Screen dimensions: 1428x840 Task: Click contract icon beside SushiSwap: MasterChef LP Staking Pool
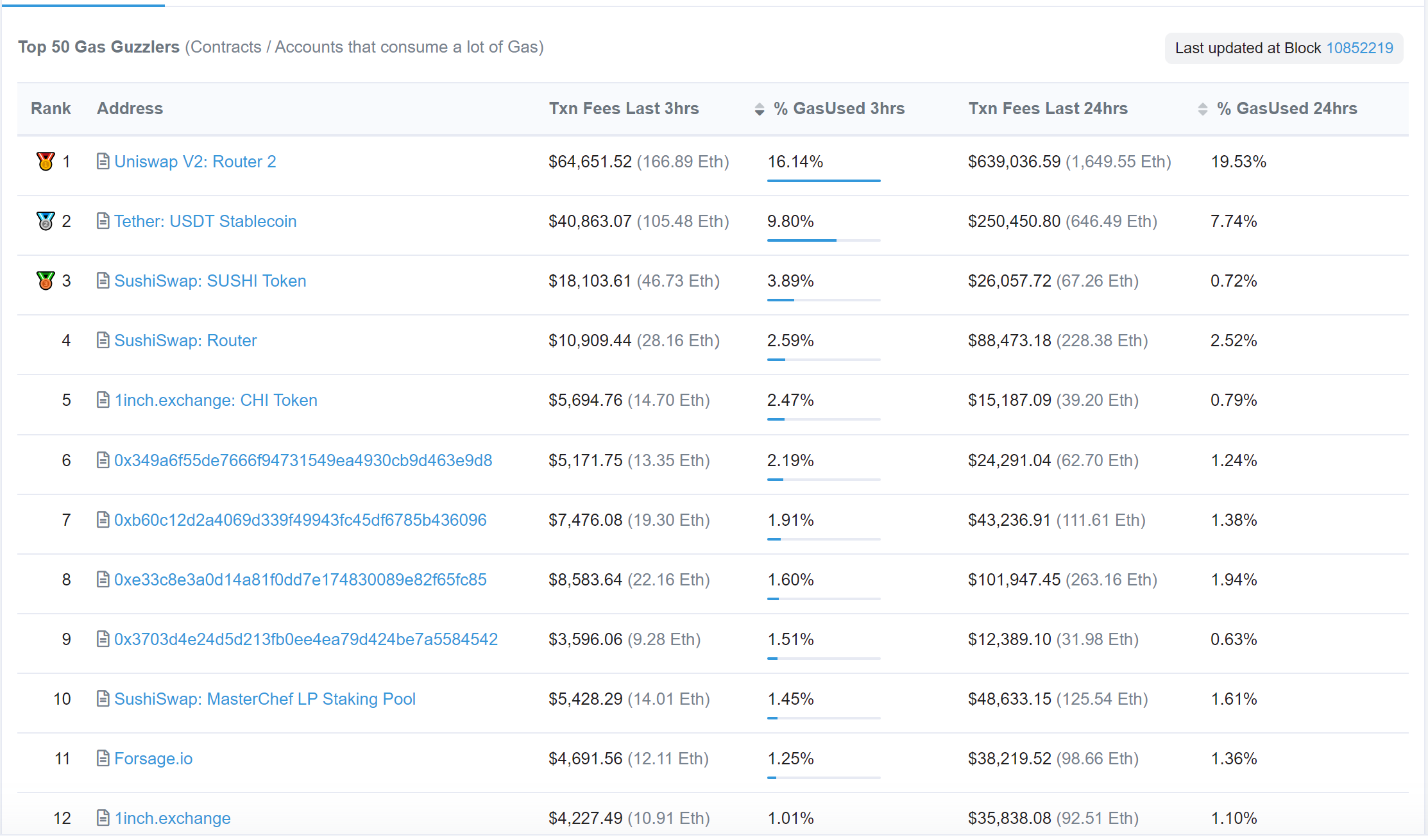click(103, 698)
